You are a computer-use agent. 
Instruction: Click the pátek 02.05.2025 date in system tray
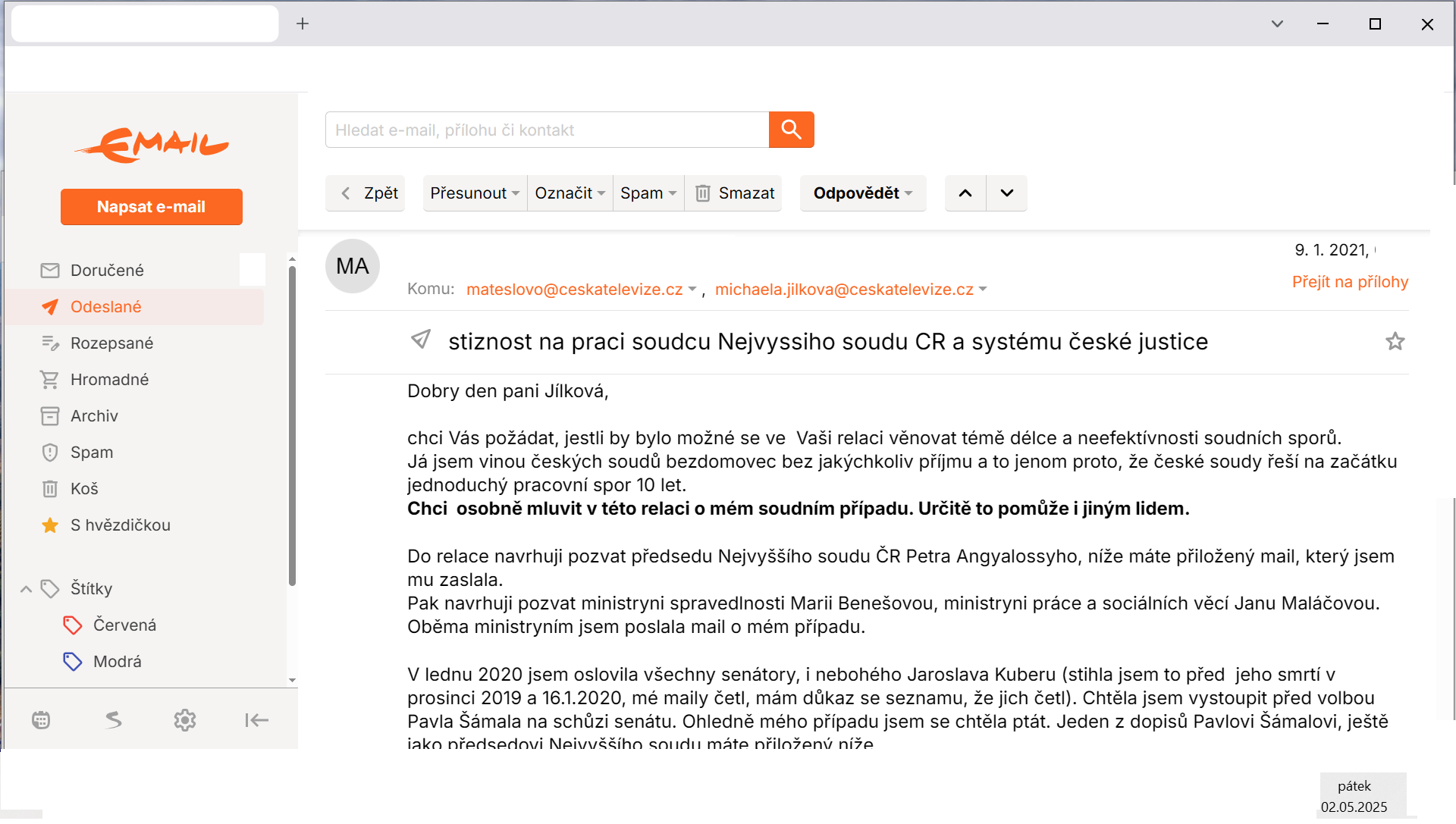(1354, 797)
